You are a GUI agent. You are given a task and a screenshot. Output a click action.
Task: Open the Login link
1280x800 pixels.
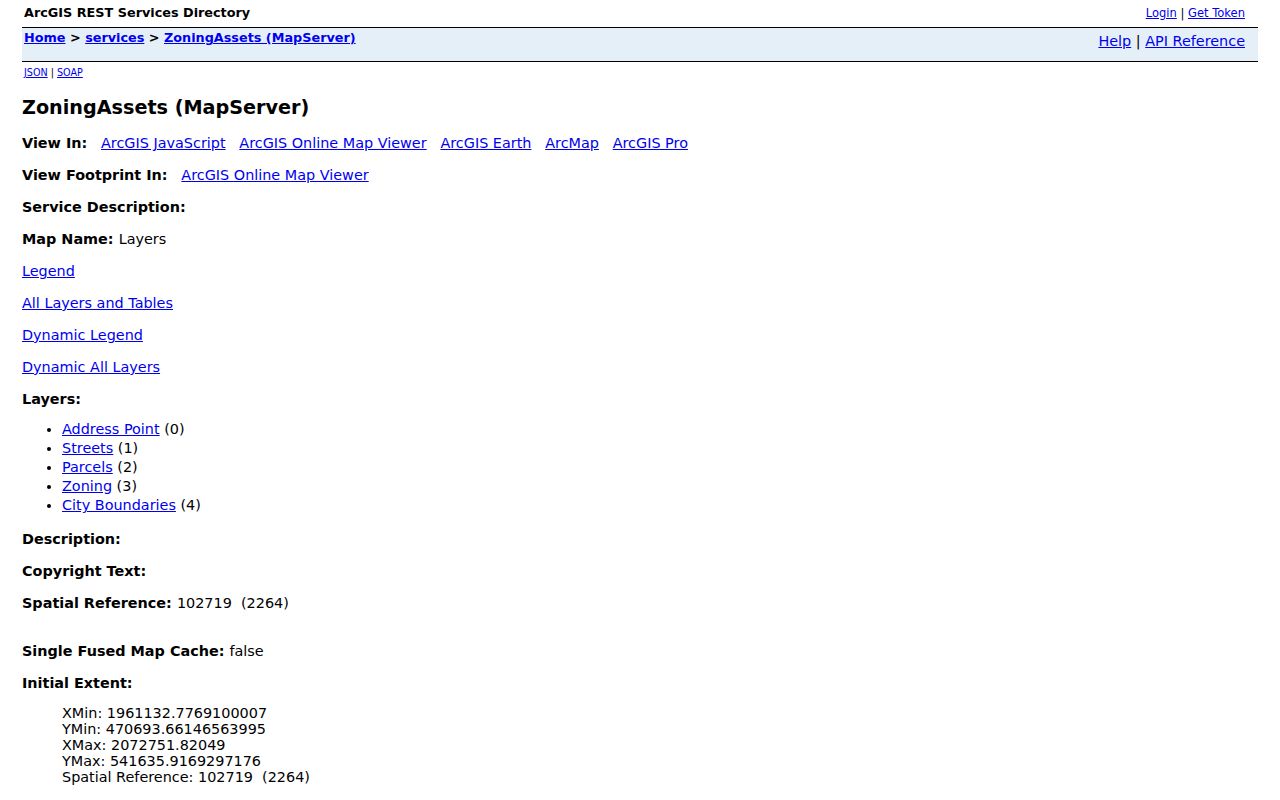(1161, 13)
